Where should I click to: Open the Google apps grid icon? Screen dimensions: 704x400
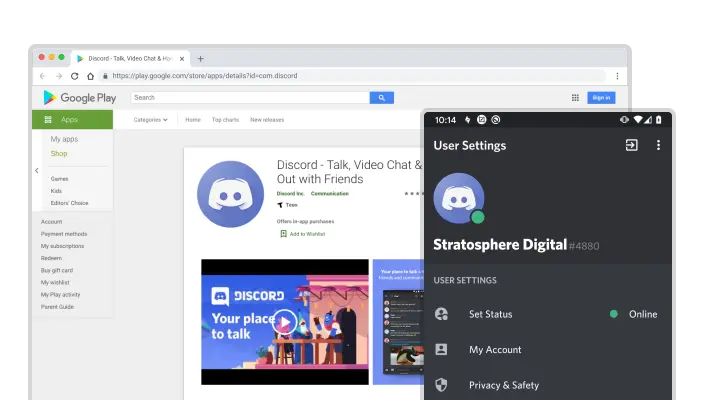(x=575, y=97)
